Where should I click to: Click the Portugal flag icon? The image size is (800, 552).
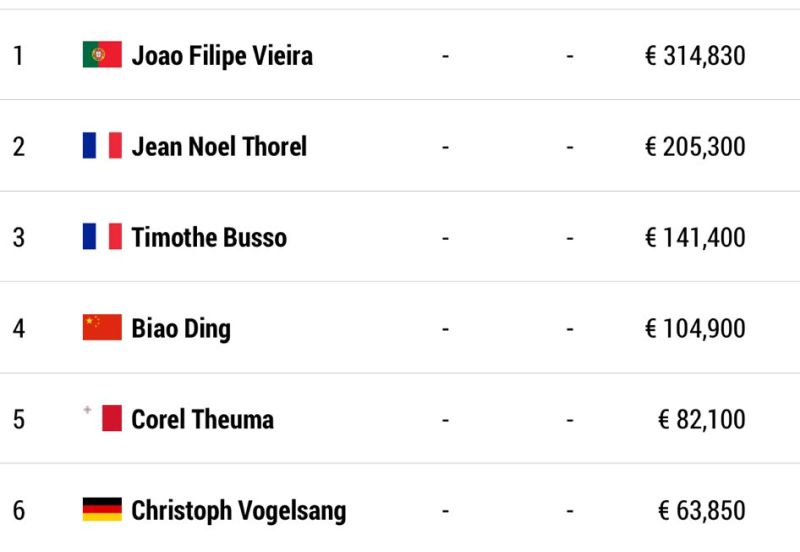102,55
